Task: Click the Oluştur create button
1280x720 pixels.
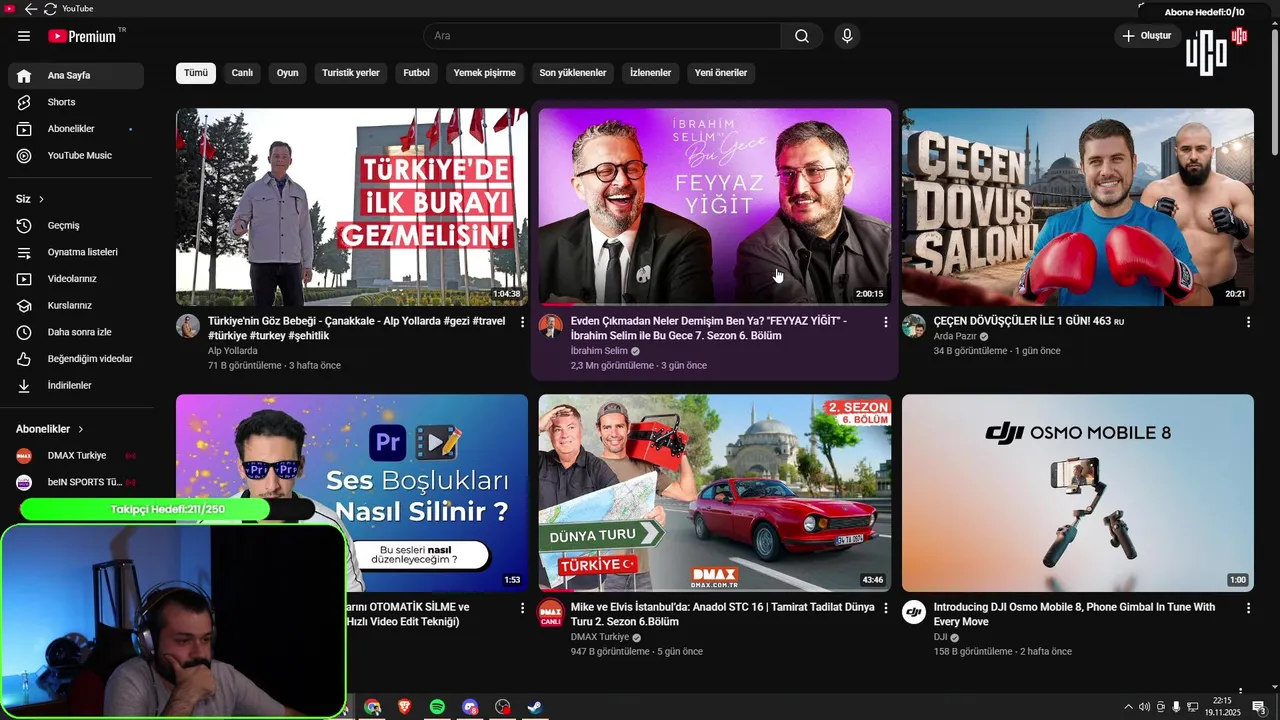Action: click(1146, 36)
